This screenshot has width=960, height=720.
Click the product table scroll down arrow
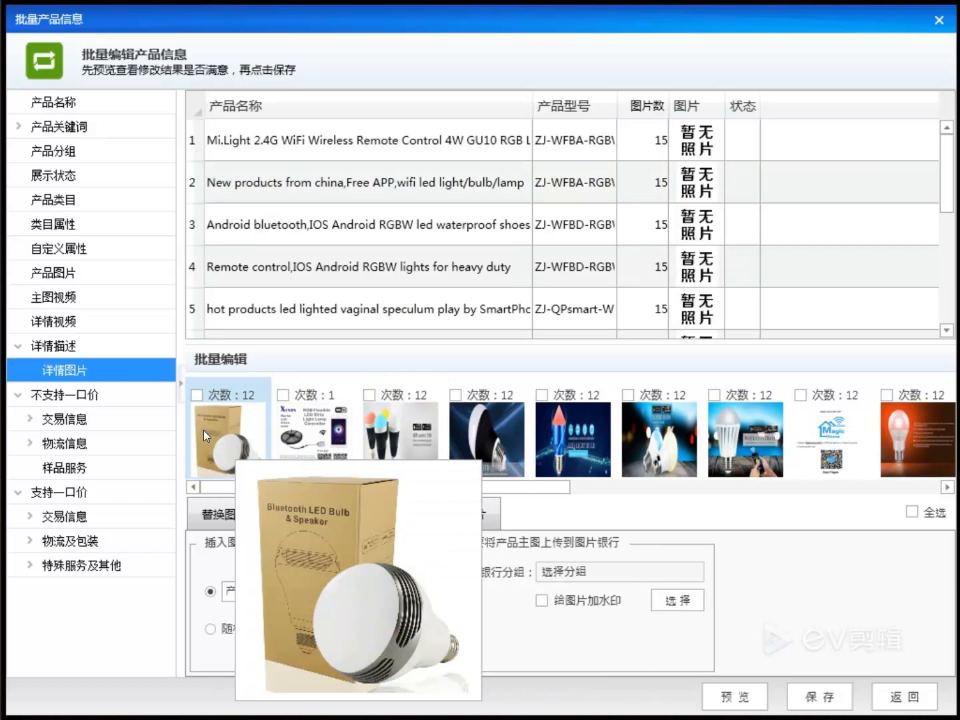pyautogui.click(x=947, y=330)
